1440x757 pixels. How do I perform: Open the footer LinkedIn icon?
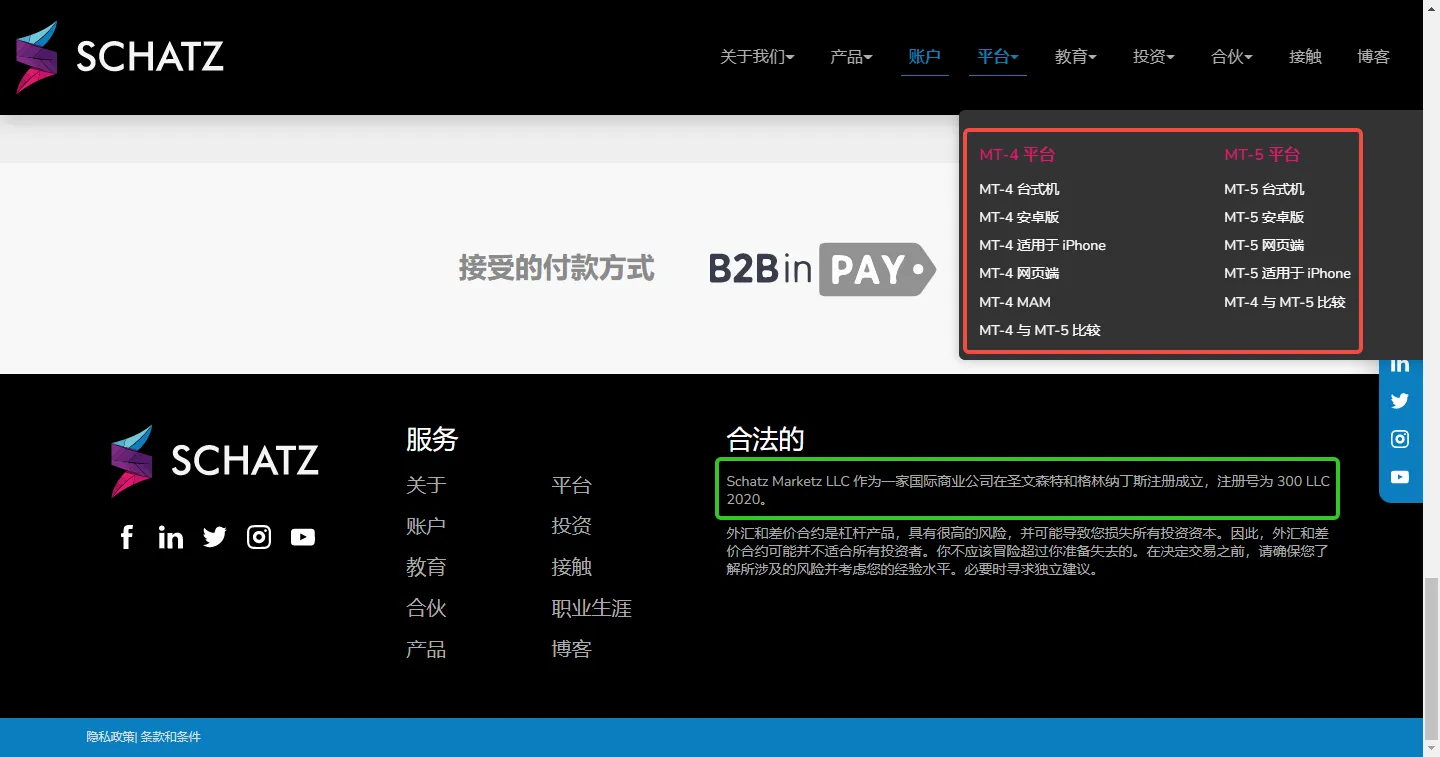pyautogui.click(x=171, y=537)
